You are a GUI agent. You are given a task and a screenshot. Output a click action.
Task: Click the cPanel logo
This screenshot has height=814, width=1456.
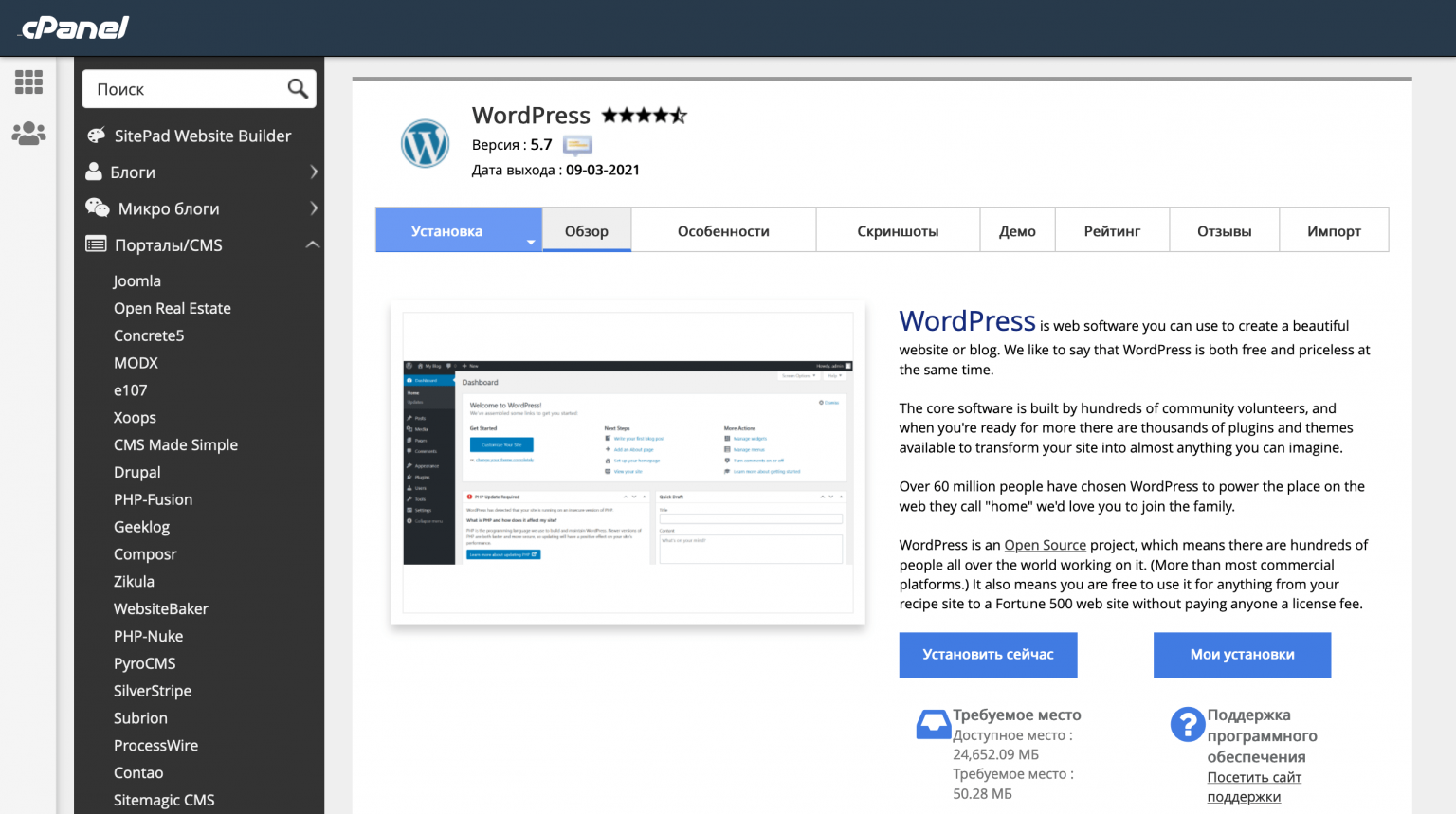tap(71, 27)
